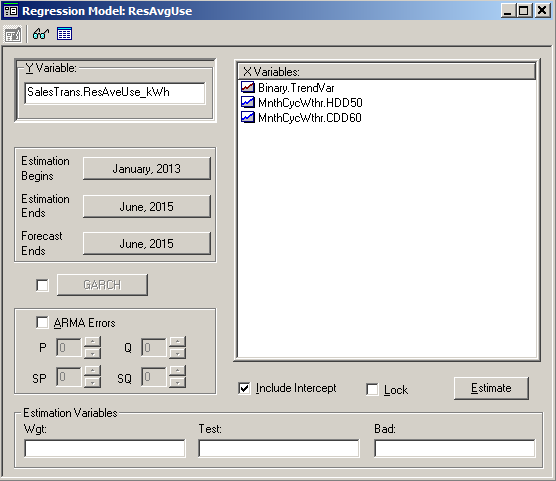Enable ARMA Errors checkbox

coord(43,322)
